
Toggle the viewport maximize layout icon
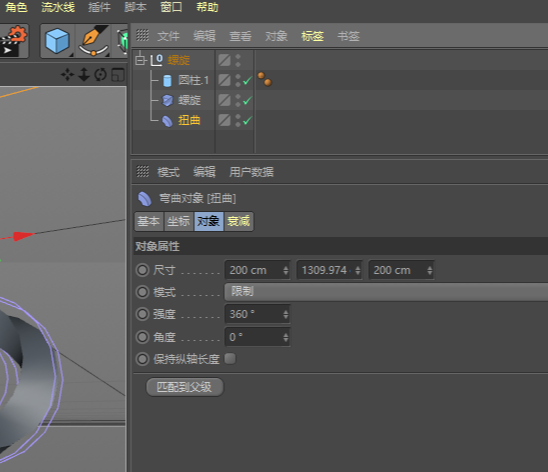tap(117, 74)
